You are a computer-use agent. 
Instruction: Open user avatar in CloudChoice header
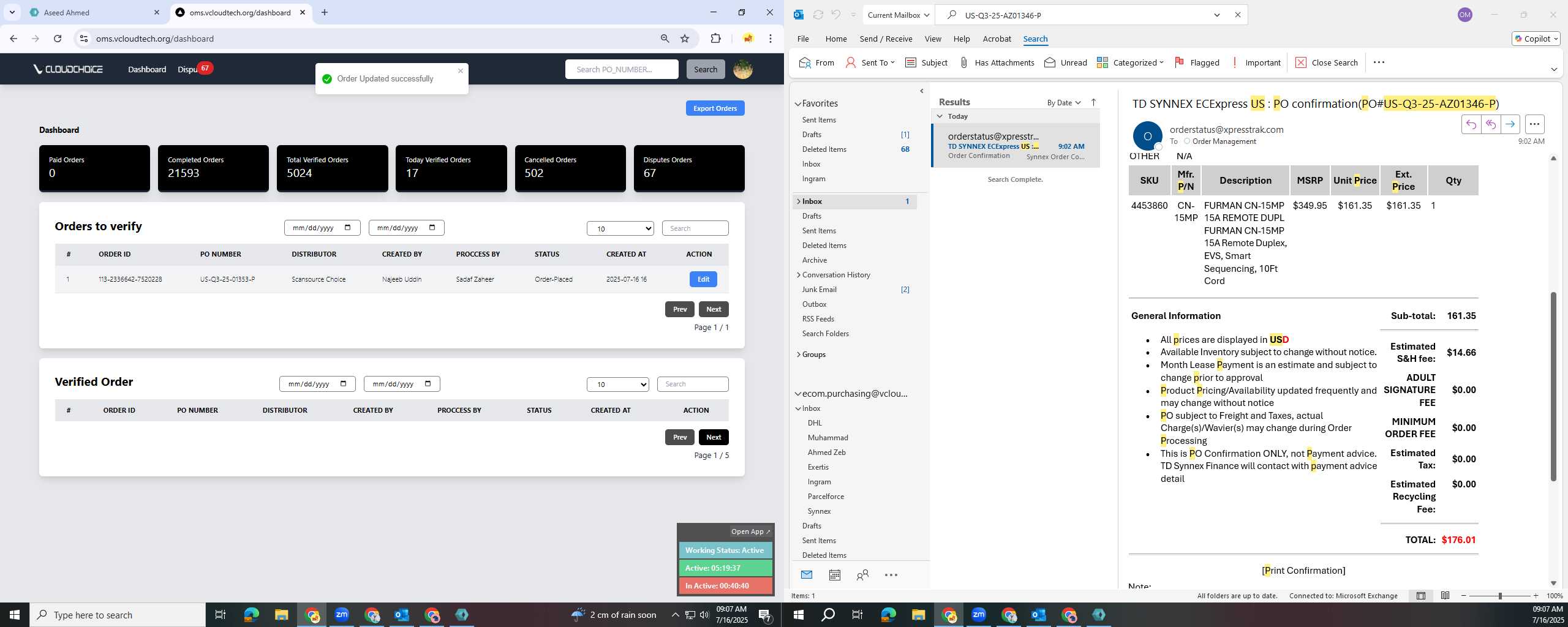742,69
